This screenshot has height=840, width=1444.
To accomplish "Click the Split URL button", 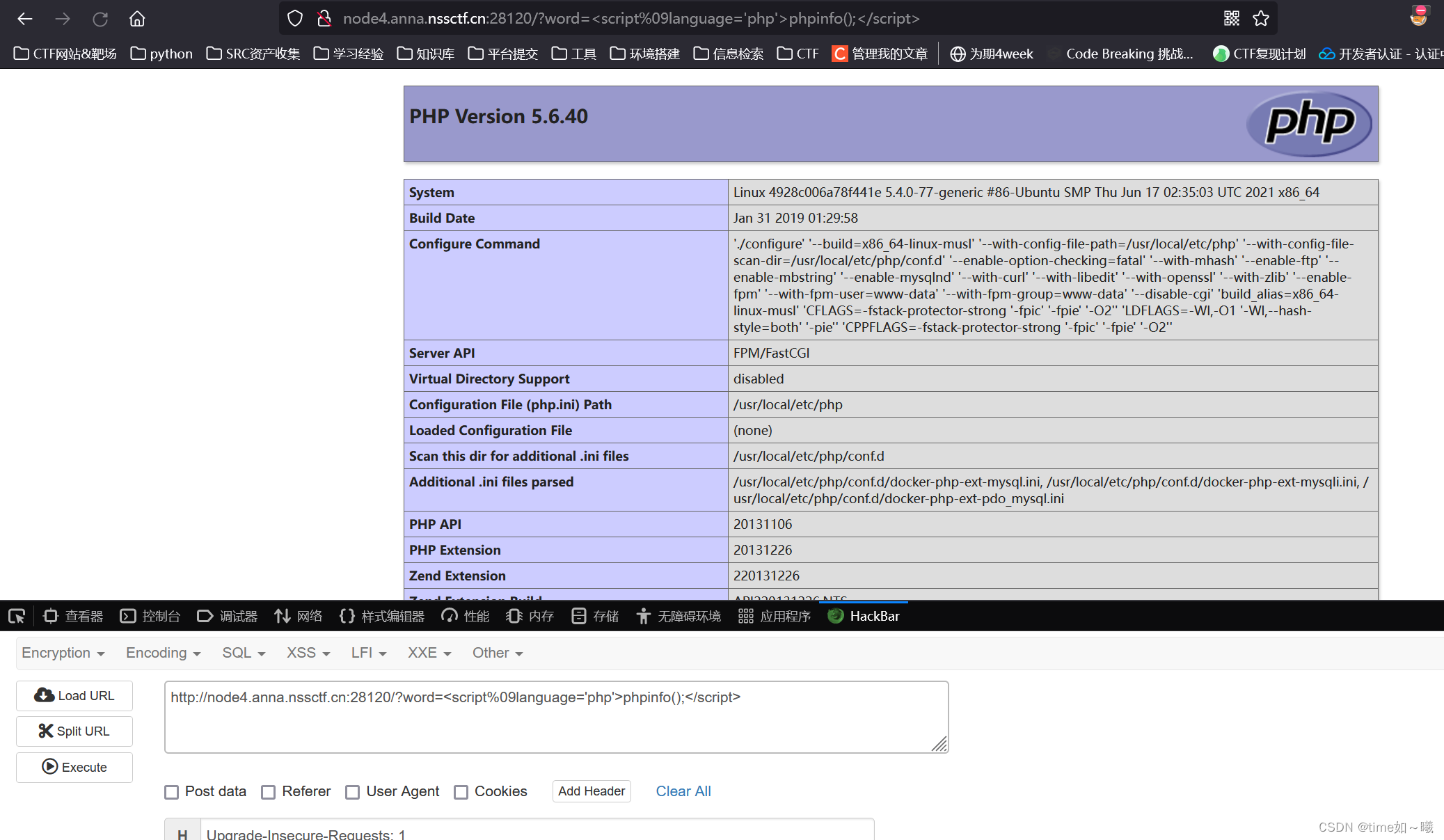I will (x=74, y=731).
